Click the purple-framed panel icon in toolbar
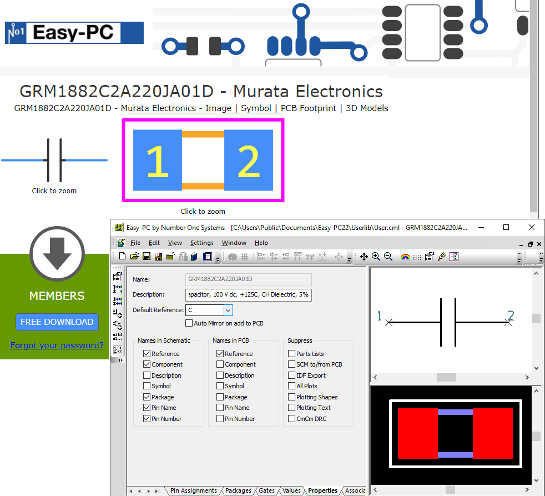 pyautogui.click(x=454, y=257)
